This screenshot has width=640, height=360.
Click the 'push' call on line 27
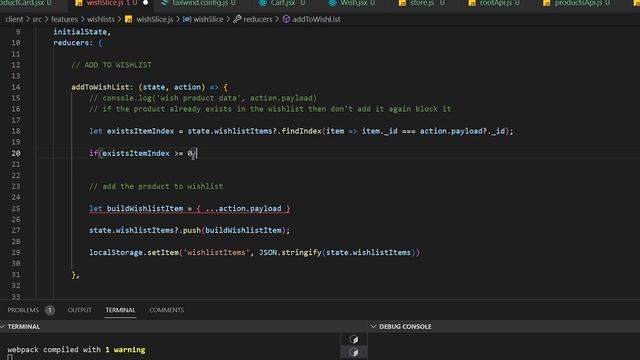point(192,230)
